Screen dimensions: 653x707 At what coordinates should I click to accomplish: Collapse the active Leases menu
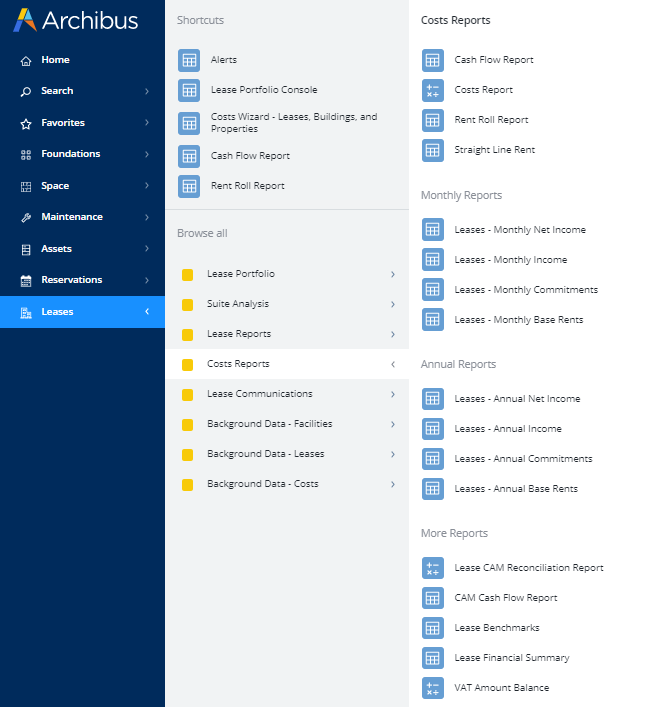point(147,312)
